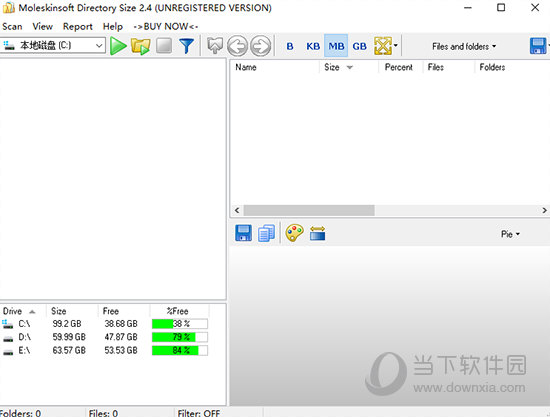Maximize the Directory Size window
This screenshot has width=550, height=417.
(501, 7)
